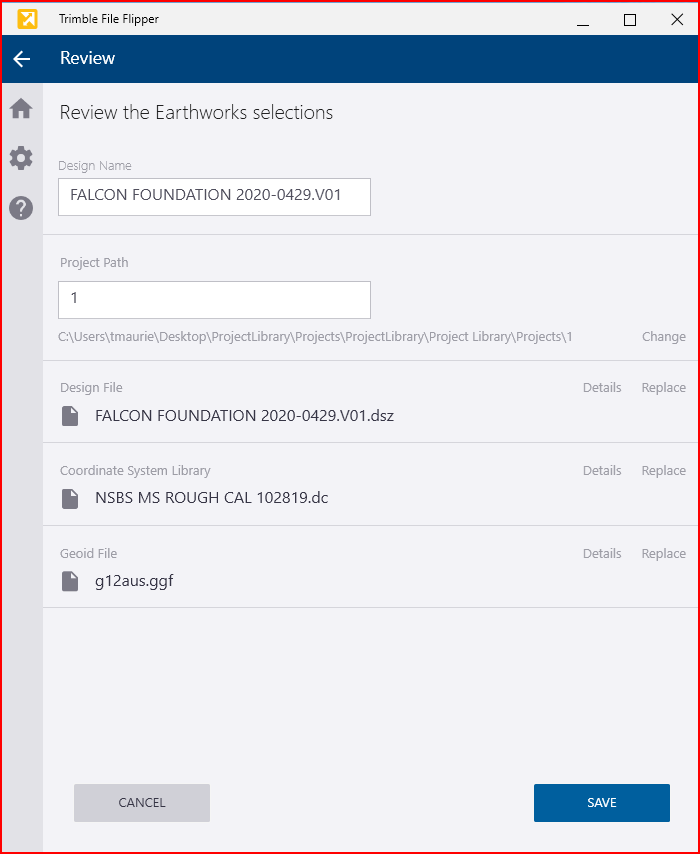Click the coordinate system library file icon
This screenshot has height=854, width=700.
[70, 499]
